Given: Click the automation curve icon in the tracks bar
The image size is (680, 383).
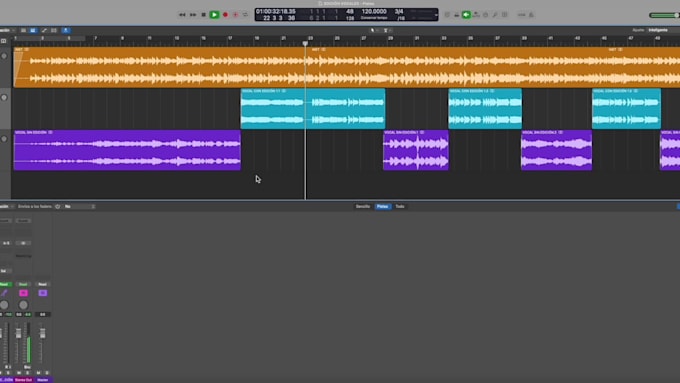Looking at the screenshot, I should [x=44, y=30].
